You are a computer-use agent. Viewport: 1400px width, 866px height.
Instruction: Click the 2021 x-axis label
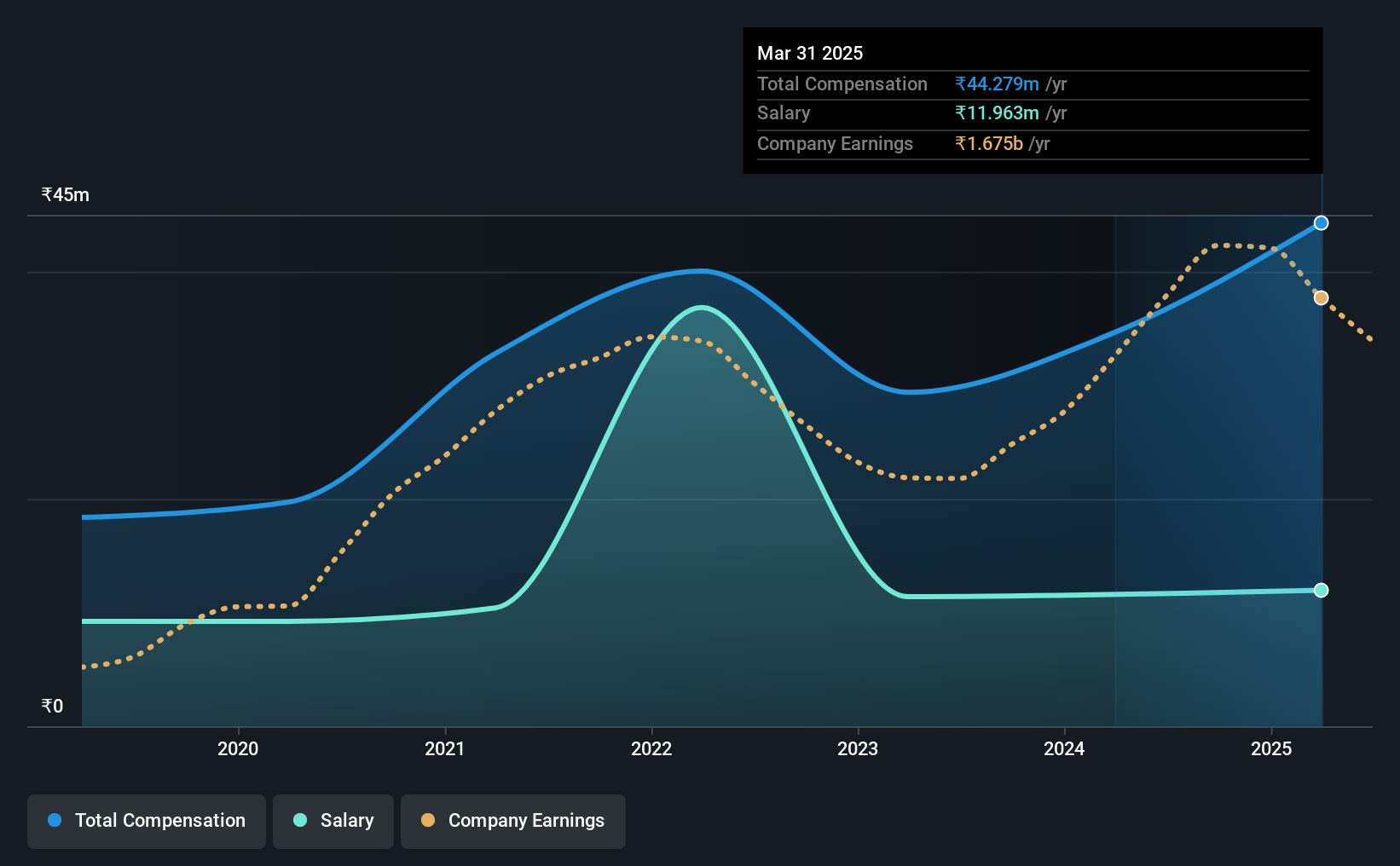[445, 748]
